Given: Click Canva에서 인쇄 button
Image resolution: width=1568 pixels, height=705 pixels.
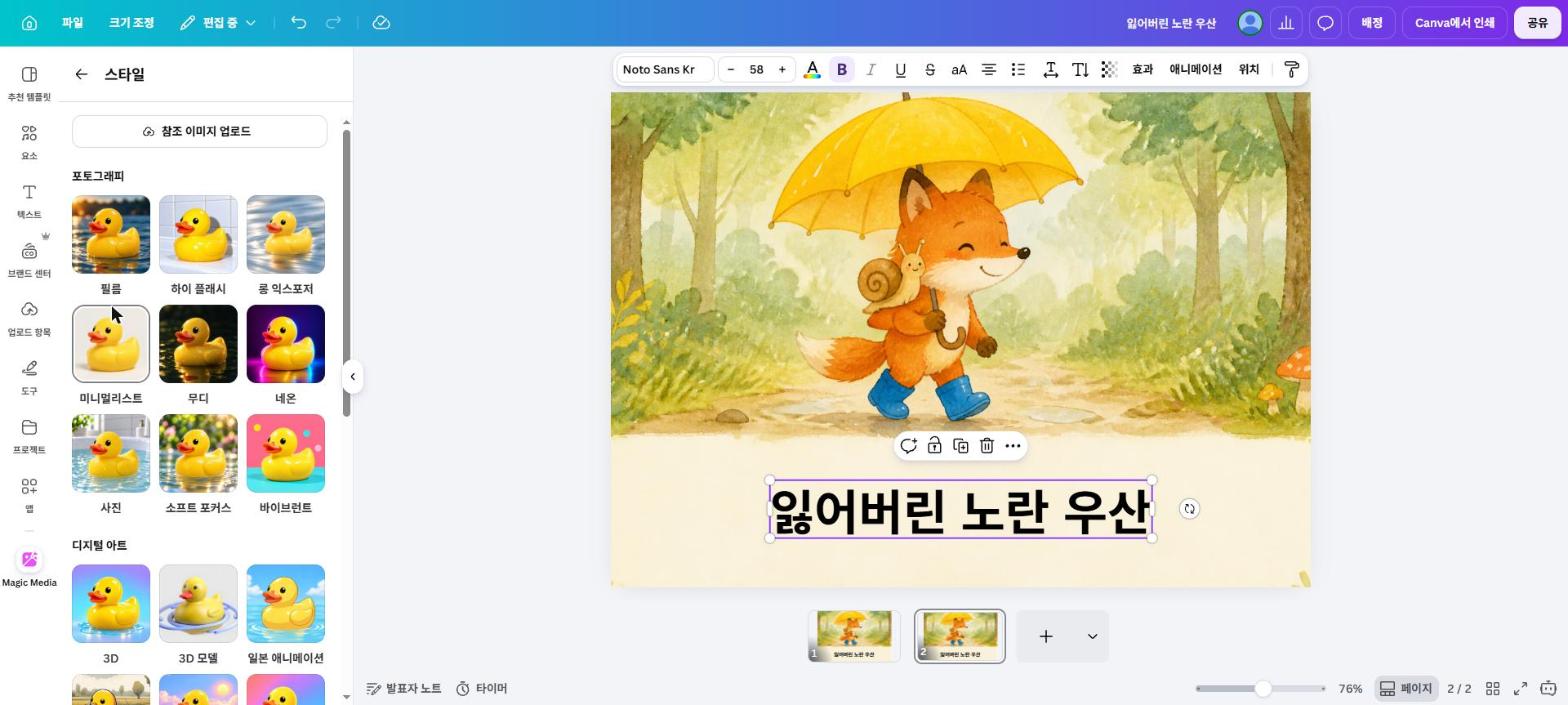Looking at the screenshot, I should click(1454, 22).
